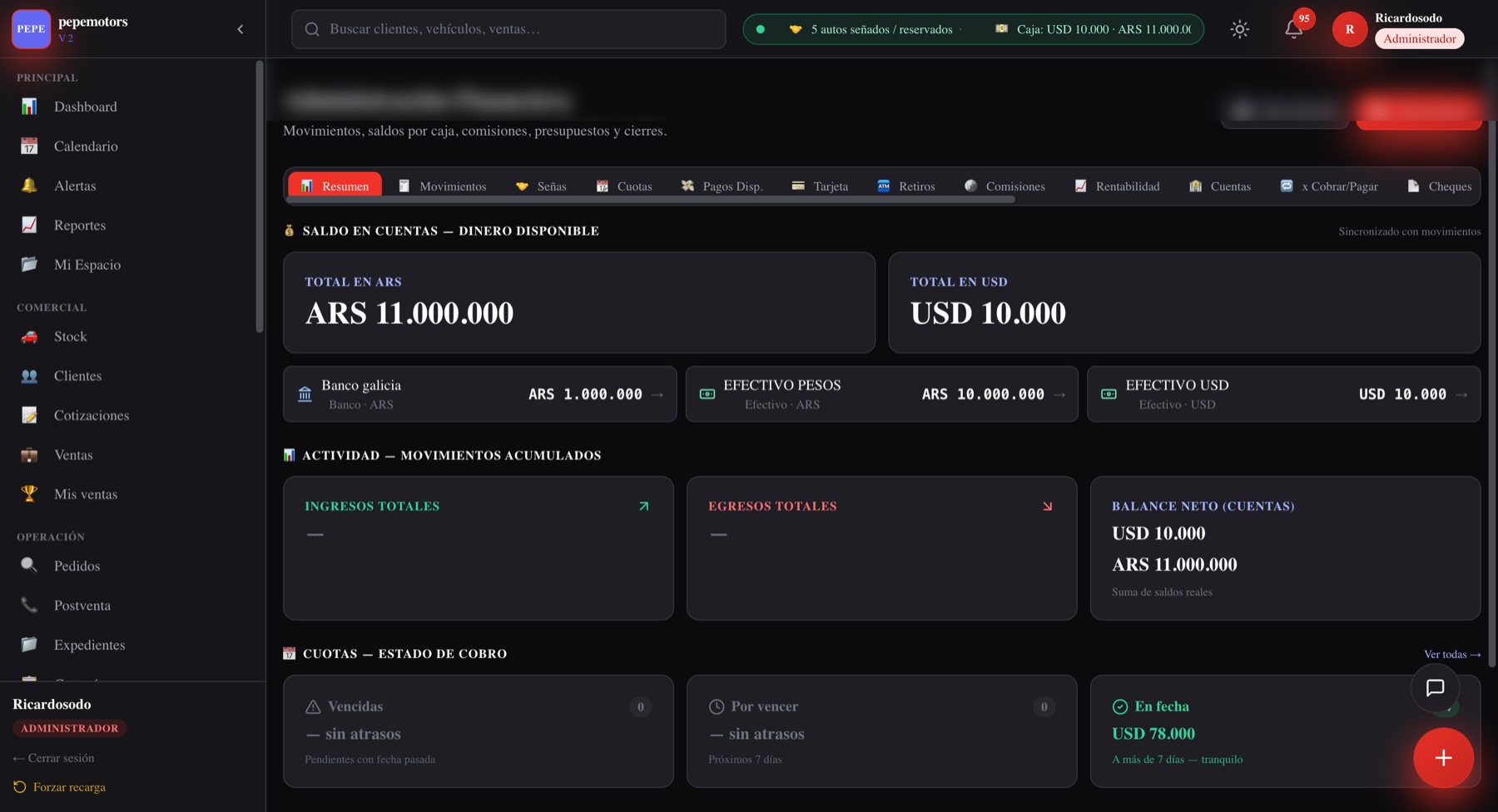This screenshot has width=1498, height=812.
Task: Open the Por vencer cuotas card
Action: 882,731
